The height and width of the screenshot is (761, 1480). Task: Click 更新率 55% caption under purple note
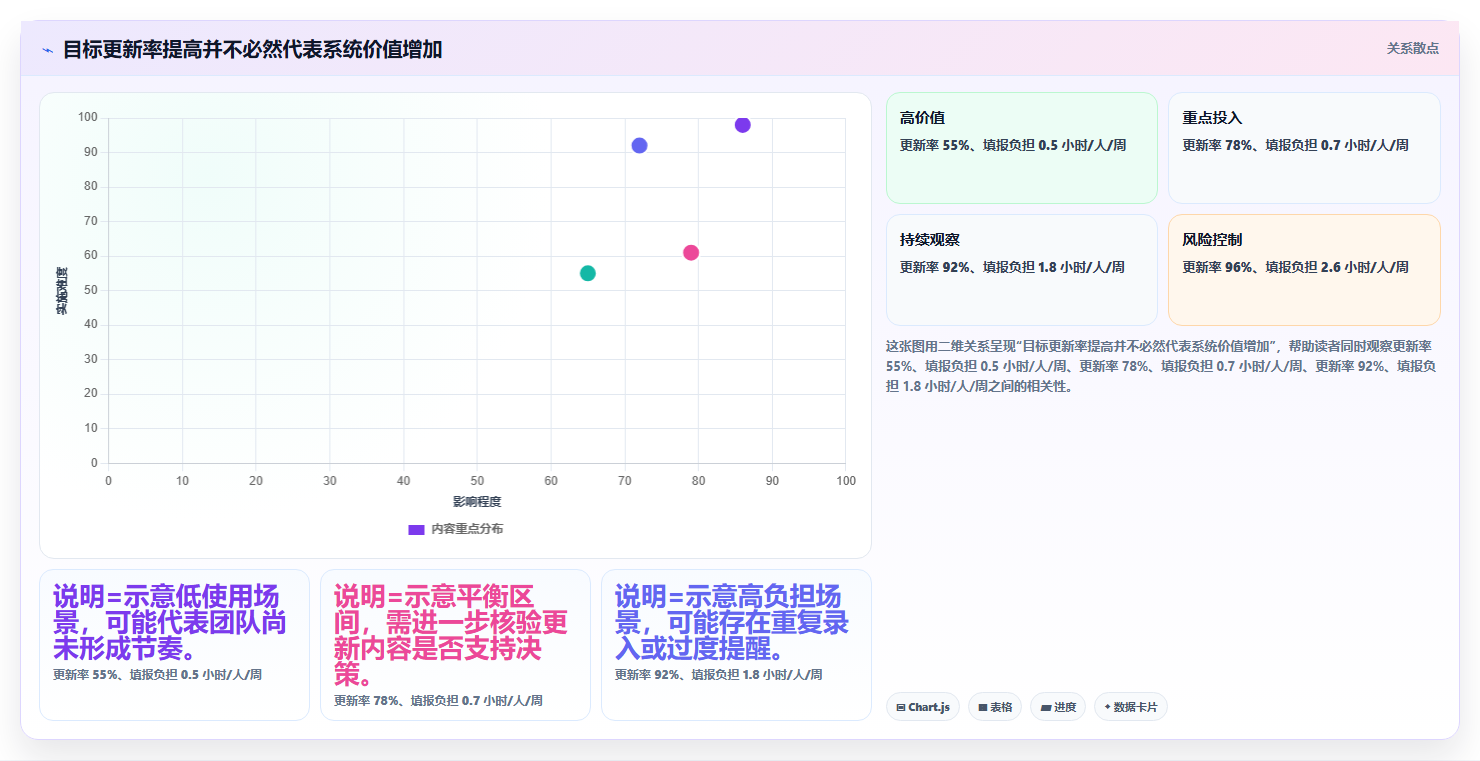[158, 675]
